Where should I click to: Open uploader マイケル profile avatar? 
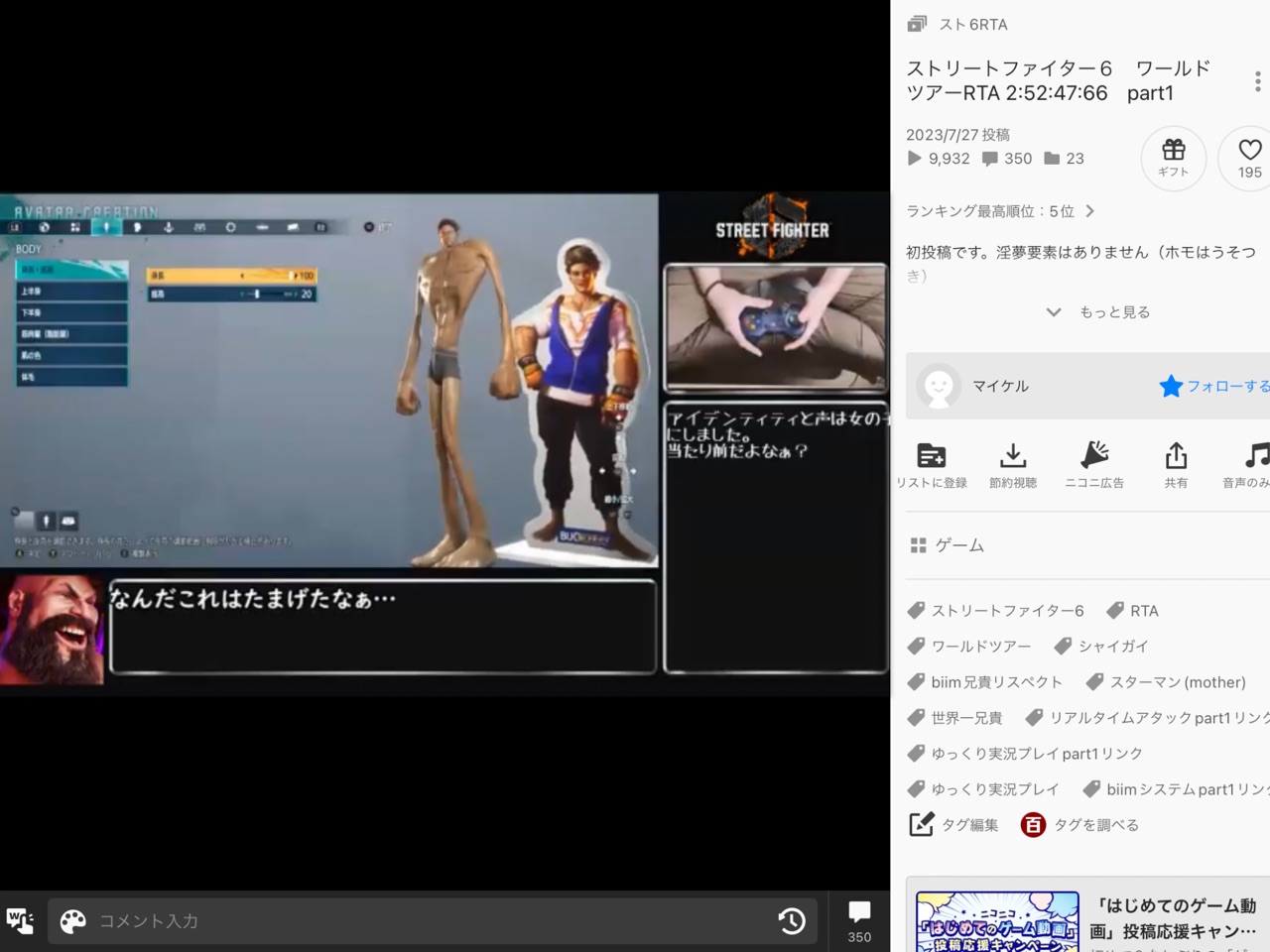939,386
